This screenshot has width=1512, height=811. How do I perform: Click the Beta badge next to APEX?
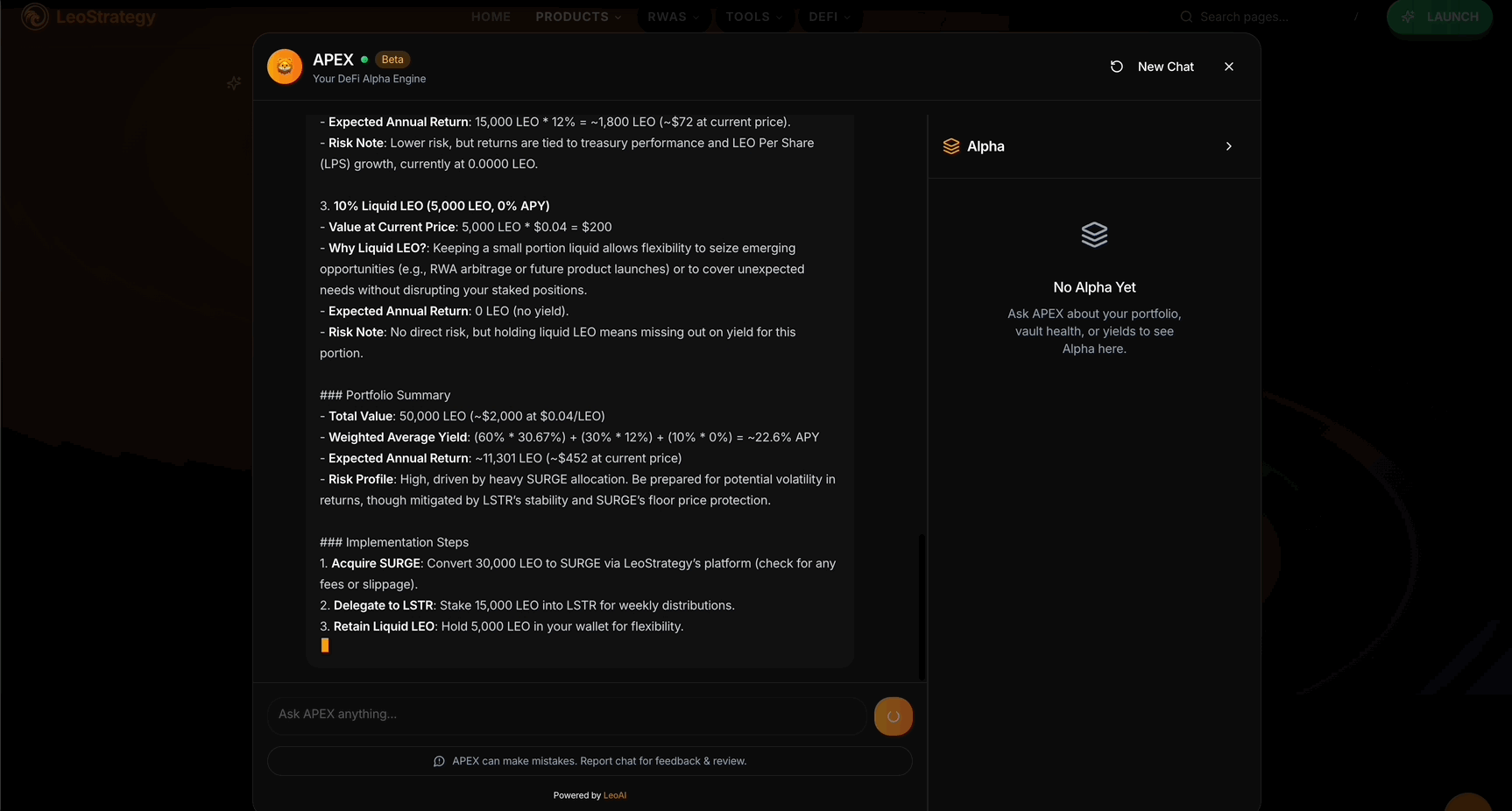(392, 60)
